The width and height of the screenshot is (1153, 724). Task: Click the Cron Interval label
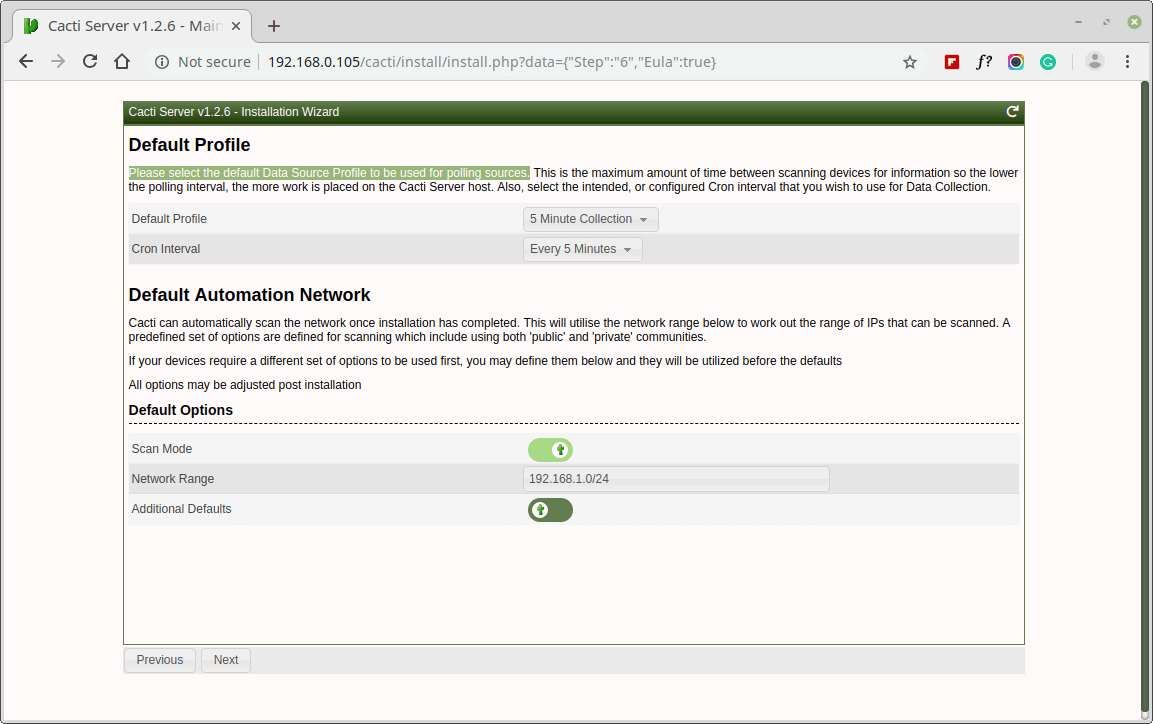pyautogui.click(x=165, y=248)
